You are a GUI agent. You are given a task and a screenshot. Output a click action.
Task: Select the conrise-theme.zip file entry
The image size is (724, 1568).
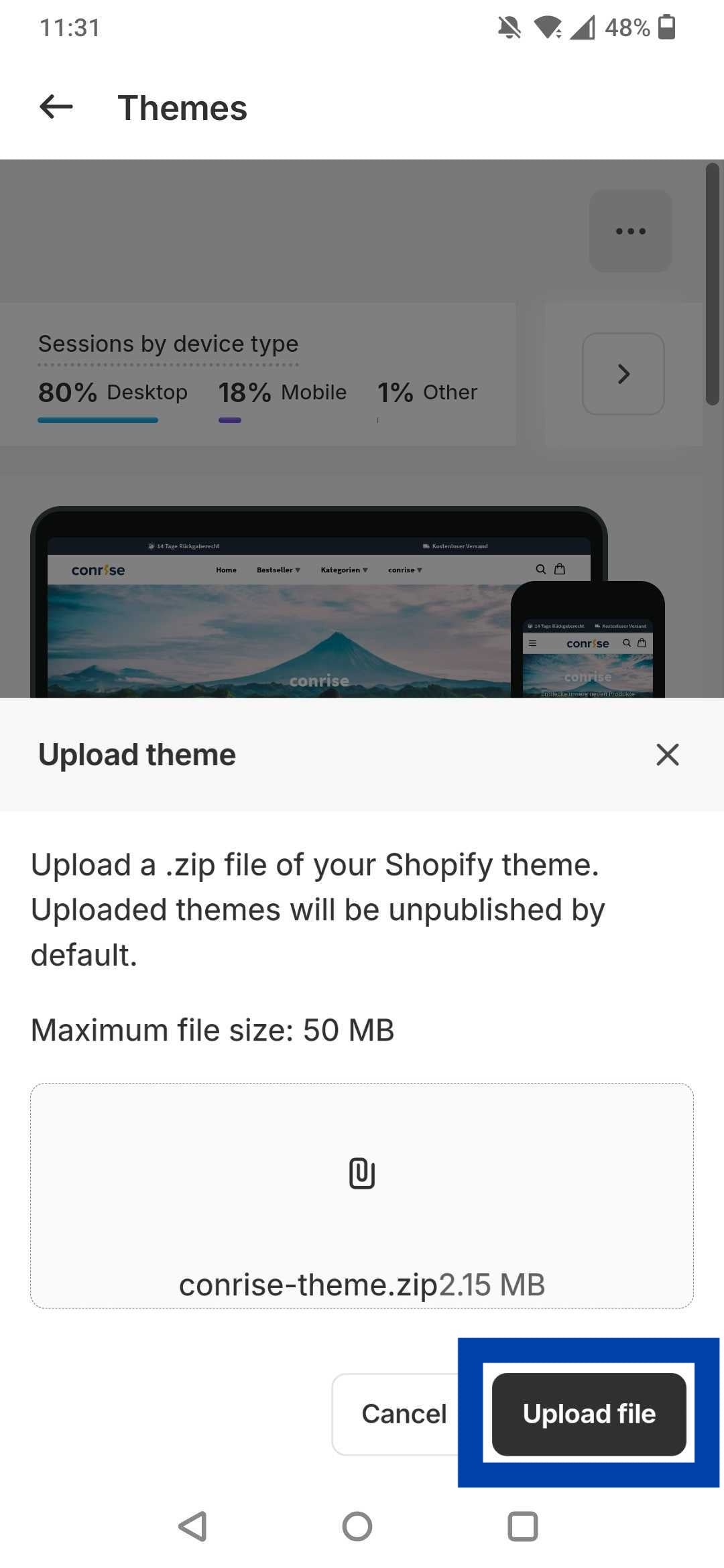pos(362,1285)
